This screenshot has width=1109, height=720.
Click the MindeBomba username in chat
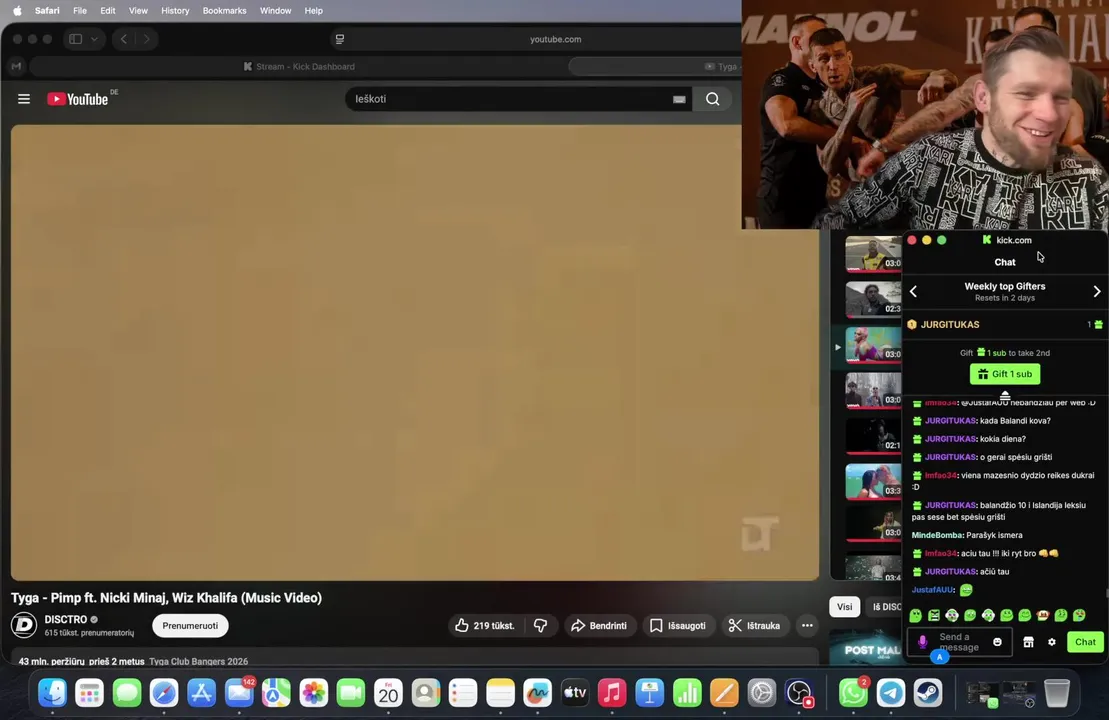pos(937,535)
